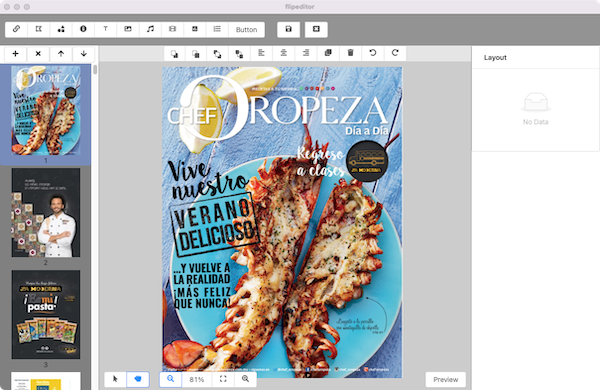600x390 pixels.
Task: Choose the bookmark flag tool
Action: [x=39, y=29]
